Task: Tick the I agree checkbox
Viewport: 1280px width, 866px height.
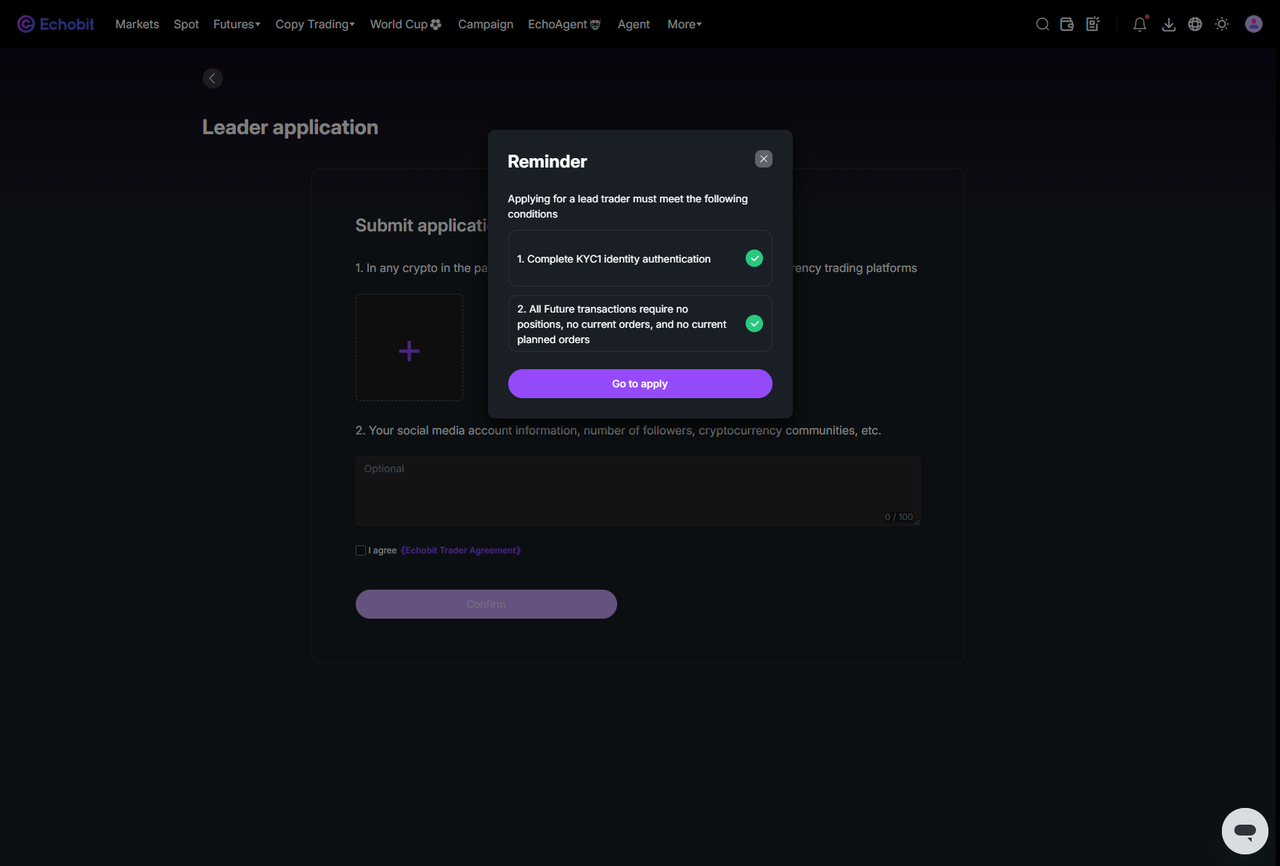Action: click(361, 550)
